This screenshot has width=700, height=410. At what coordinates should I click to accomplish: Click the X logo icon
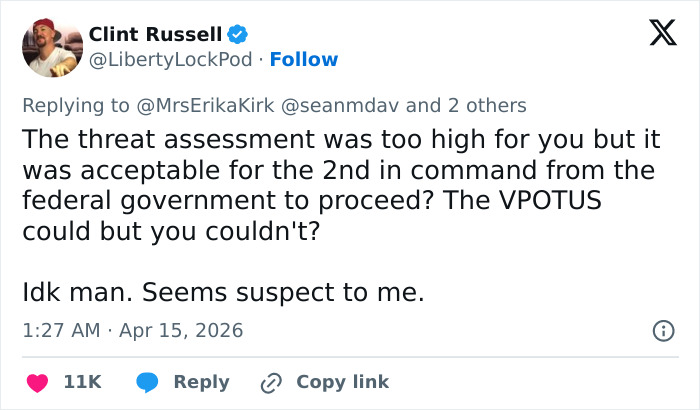(656, 34)
